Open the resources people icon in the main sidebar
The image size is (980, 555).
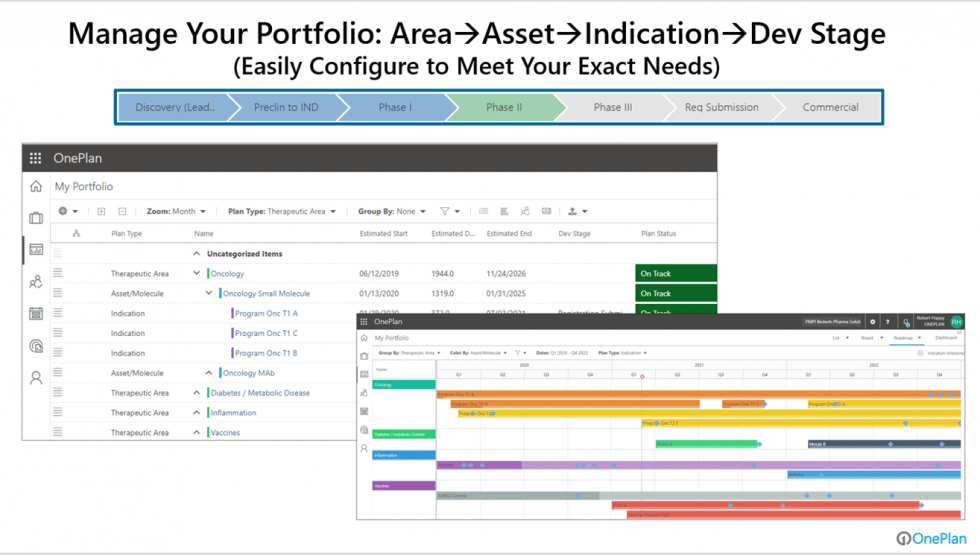36,282
